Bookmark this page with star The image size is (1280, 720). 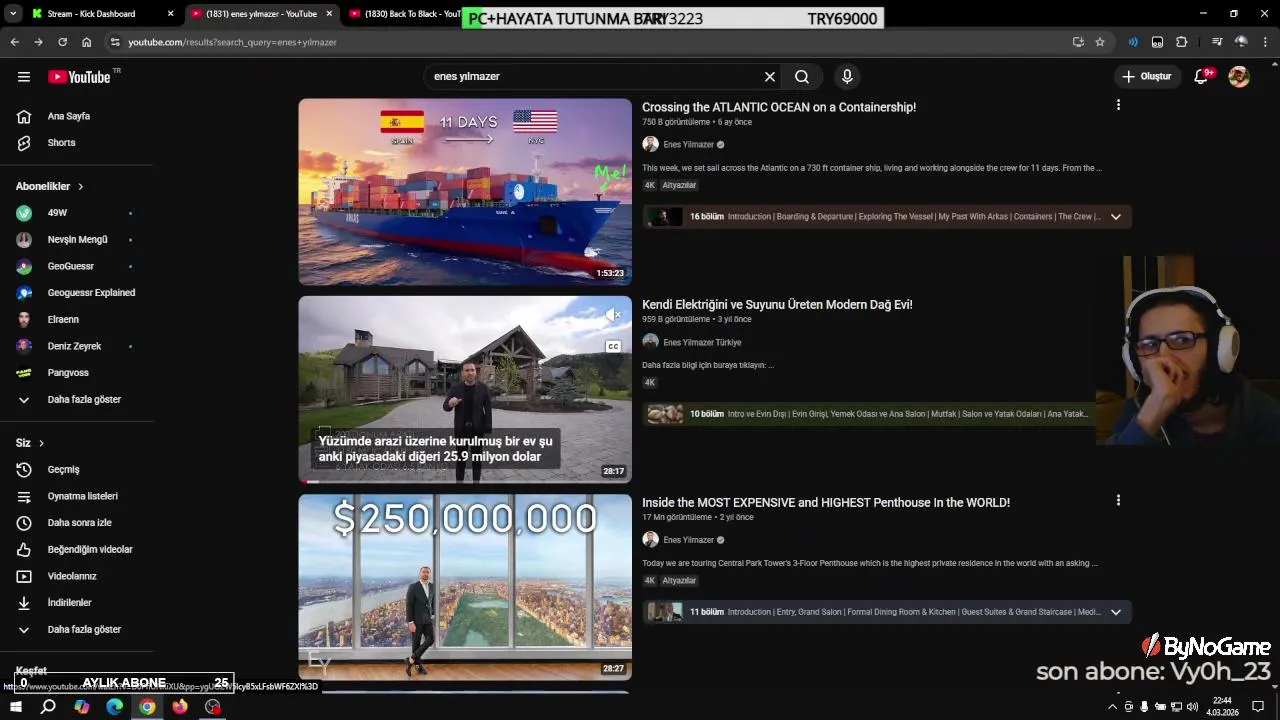[x=1100, y=42]
